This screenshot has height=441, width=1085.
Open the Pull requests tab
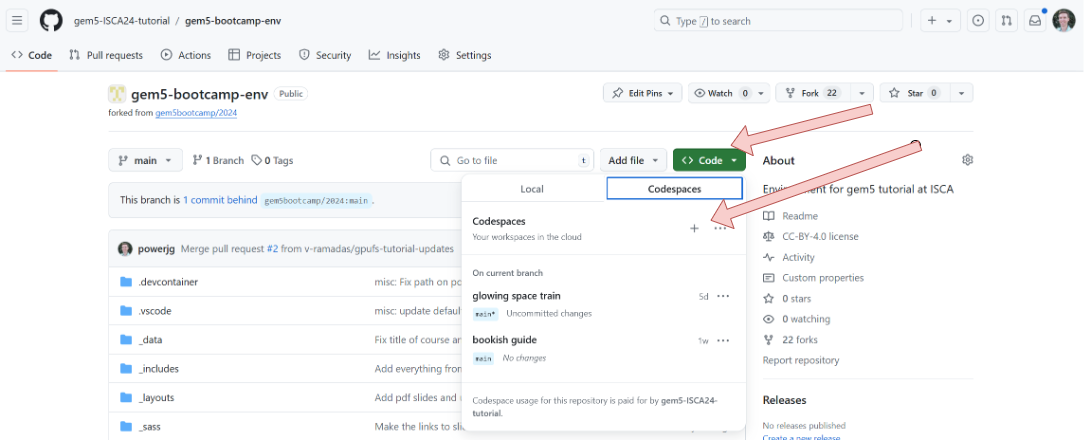point(106,55)
